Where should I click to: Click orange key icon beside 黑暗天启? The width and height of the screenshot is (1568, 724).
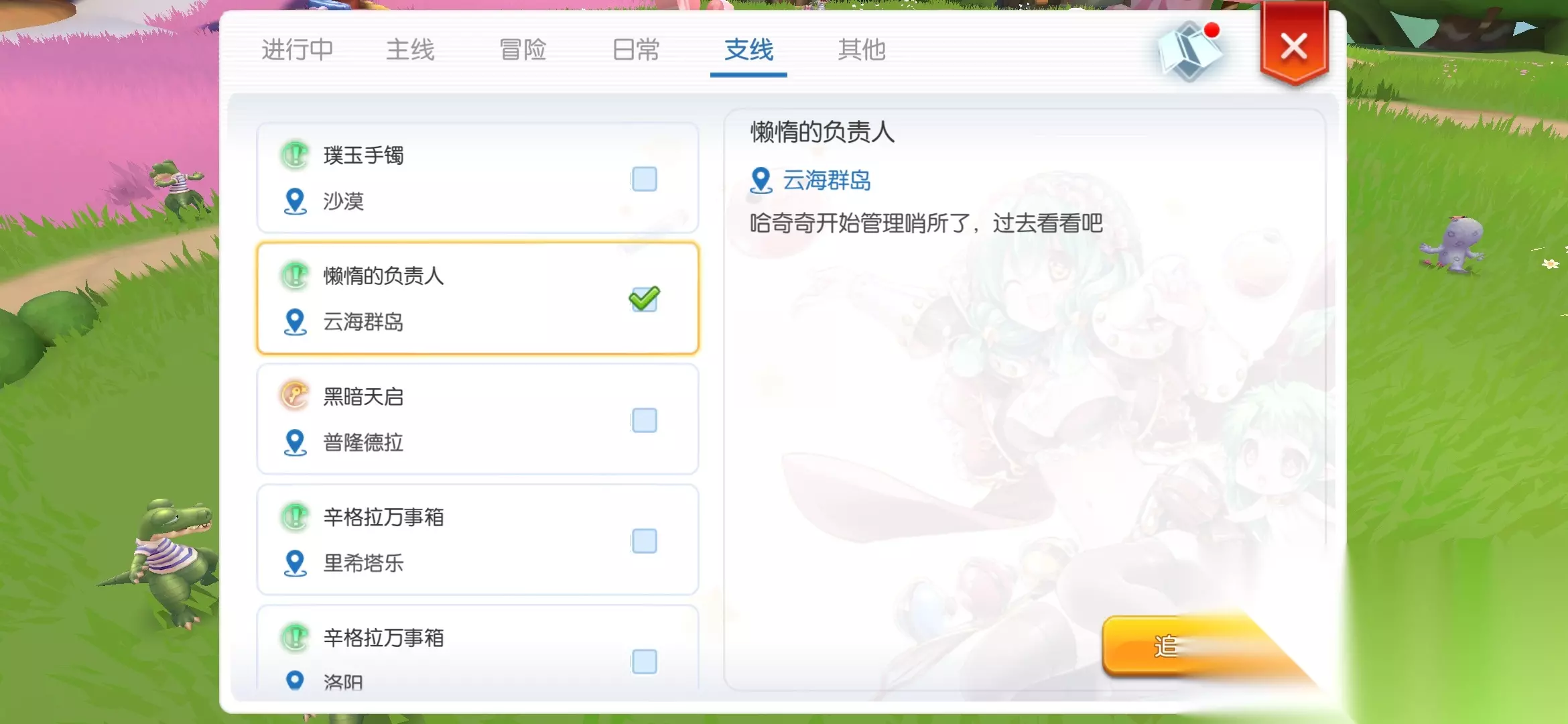coord(295,396)
